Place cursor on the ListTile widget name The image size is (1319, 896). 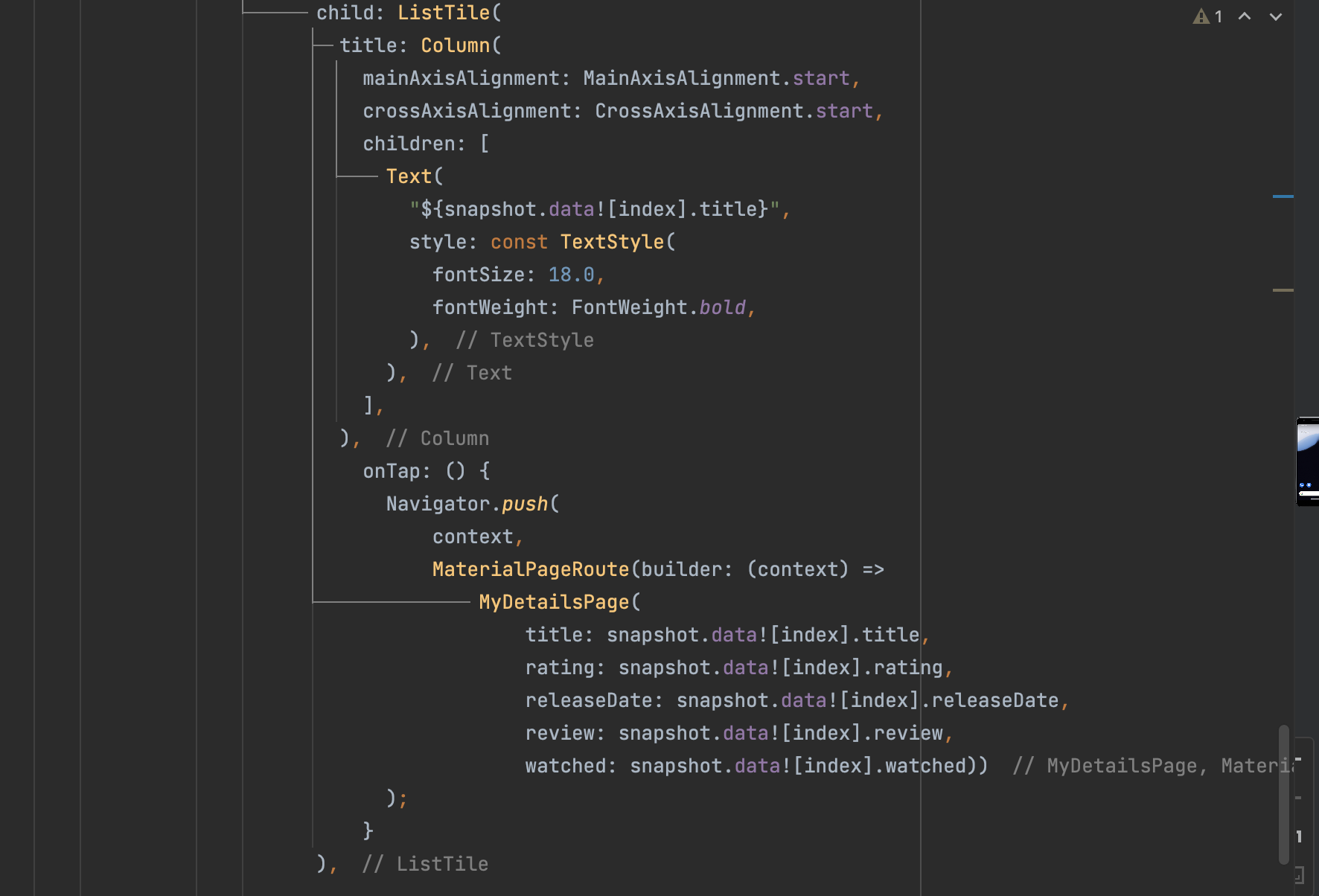click(x=444, y=12)
